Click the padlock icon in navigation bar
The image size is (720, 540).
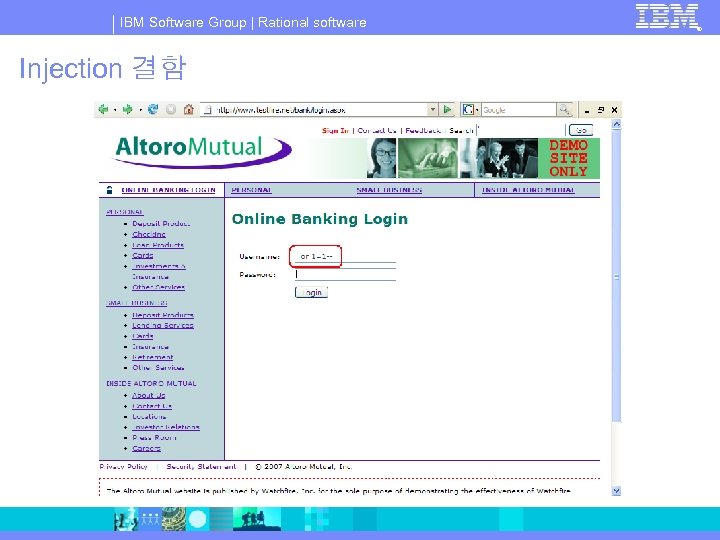click(109, 190)
